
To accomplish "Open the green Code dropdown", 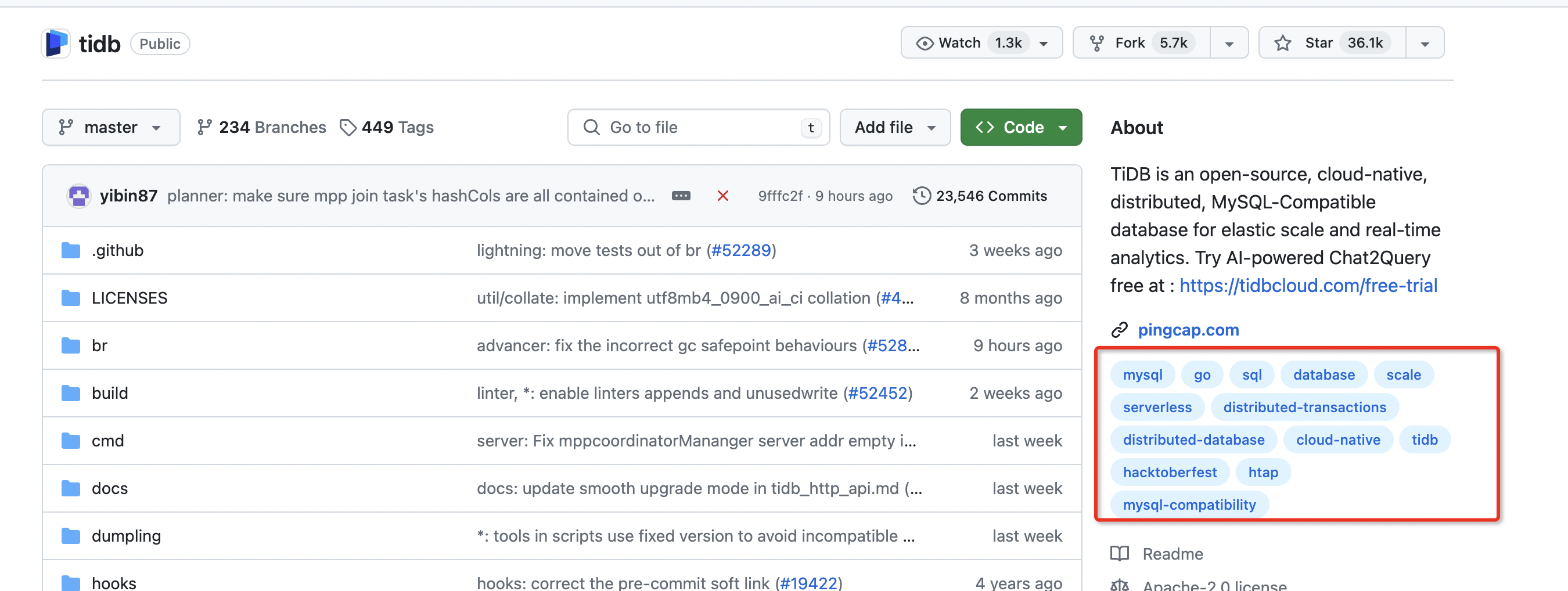I will pyautogui.click(x=1021, y=127).
